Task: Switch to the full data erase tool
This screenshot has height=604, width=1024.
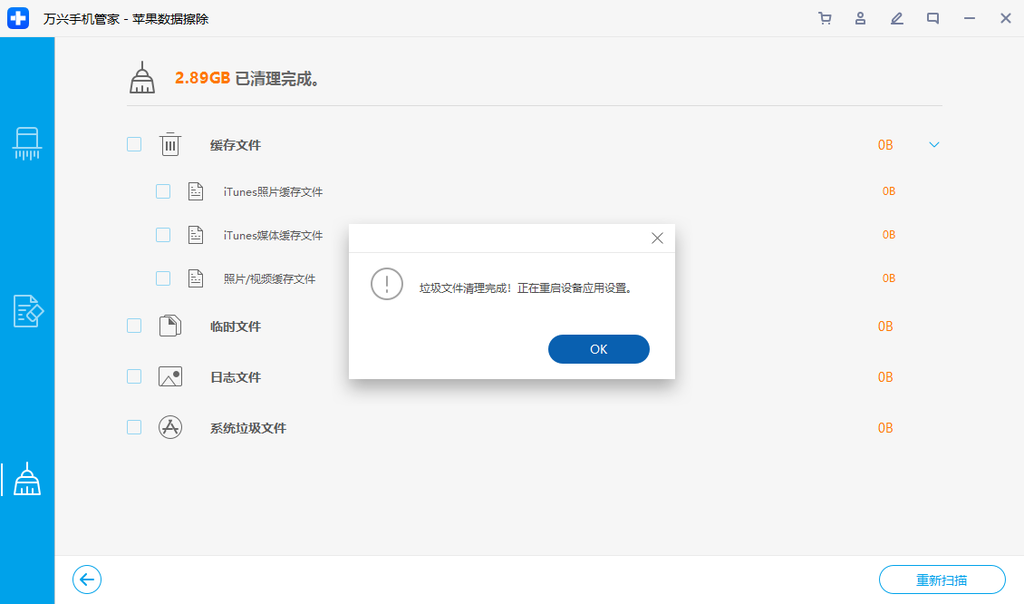Action: click(x=27, y=144)
